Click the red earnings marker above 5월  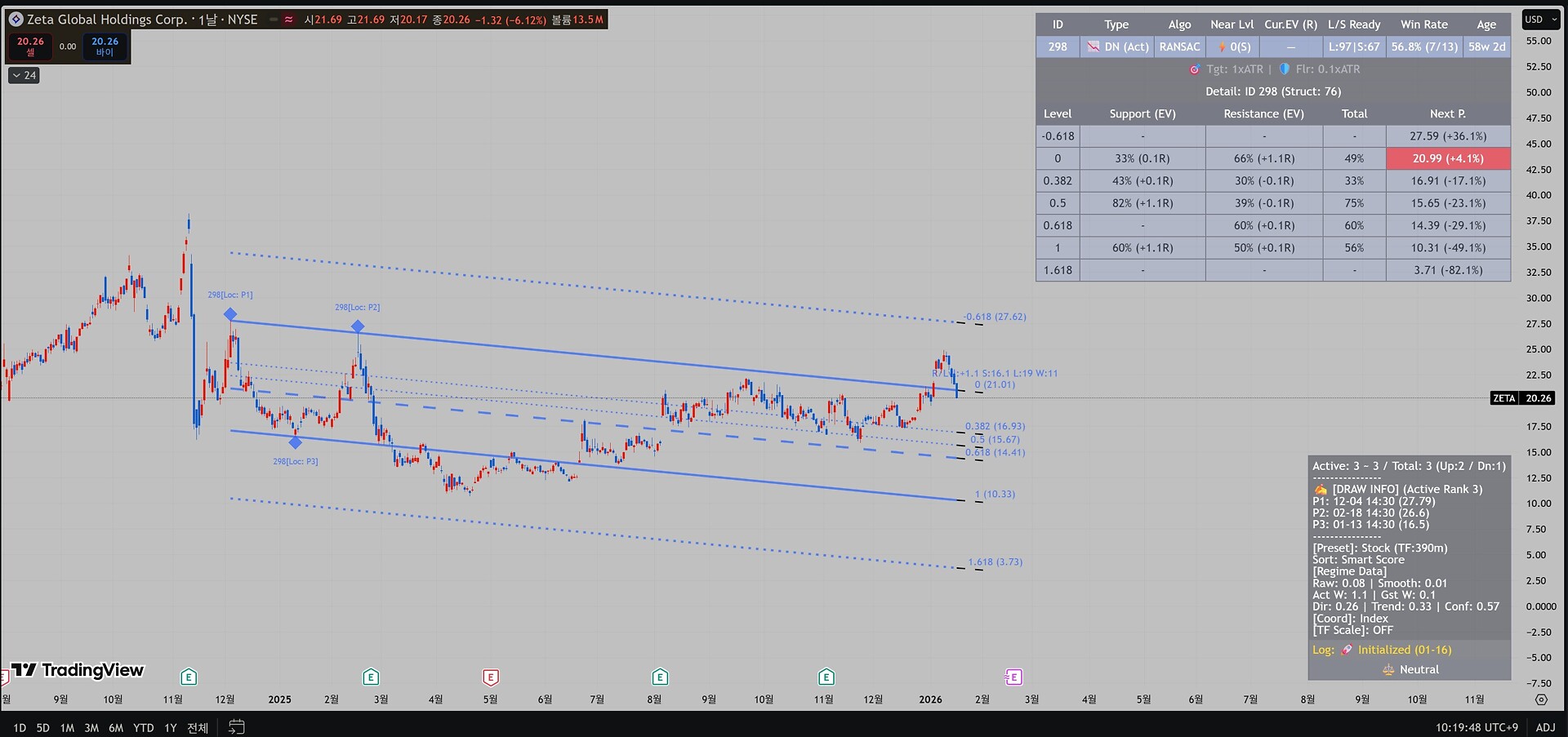[x=491, y=677]
